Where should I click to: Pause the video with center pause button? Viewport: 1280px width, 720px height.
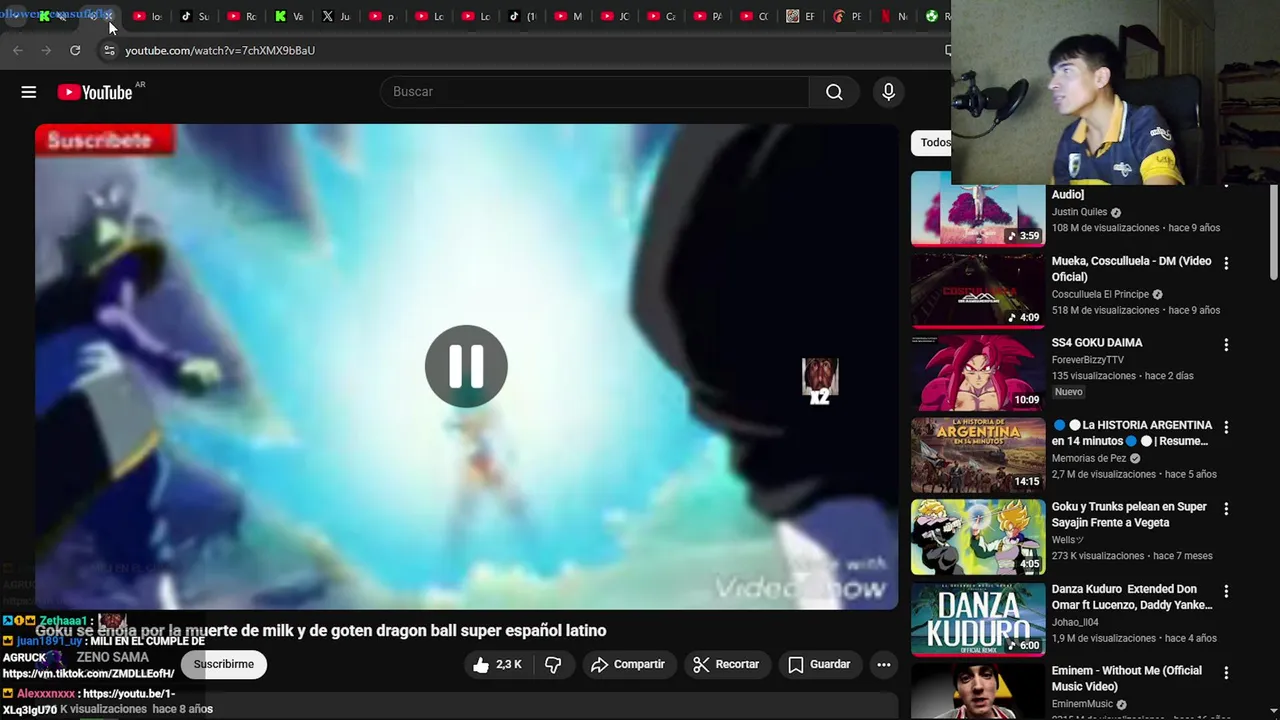click(x=466, y=366)
